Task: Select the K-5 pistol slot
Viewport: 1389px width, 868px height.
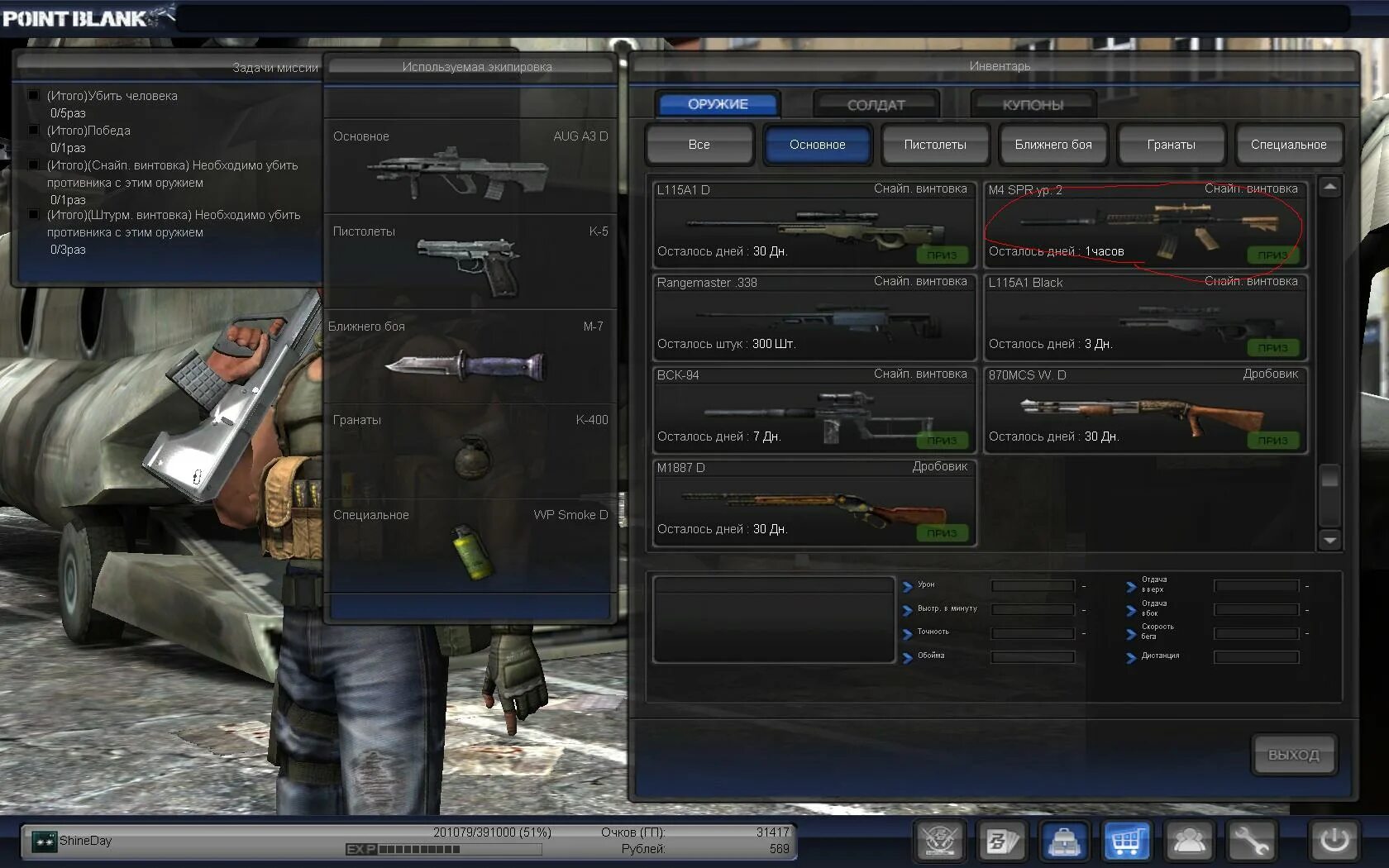Action: pos(470,262)
